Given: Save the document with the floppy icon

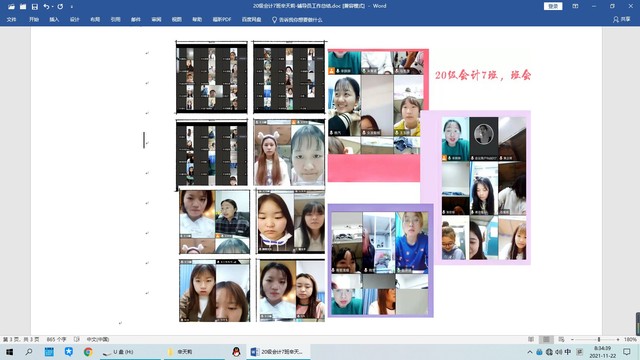Looking at the screenshot, I should point(35,7).
